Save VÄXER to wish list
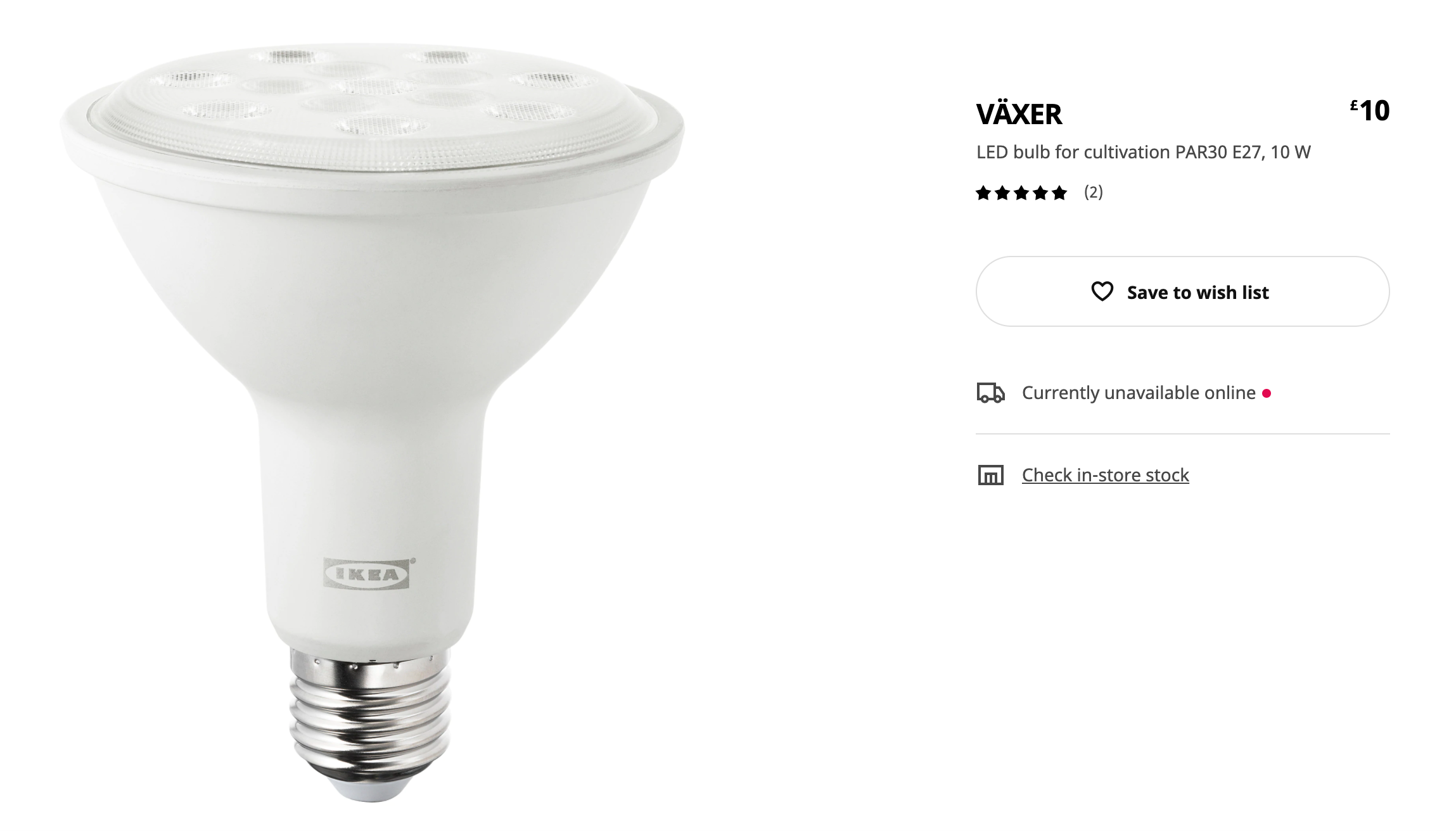1456x831 pixels. [1182, 291]
